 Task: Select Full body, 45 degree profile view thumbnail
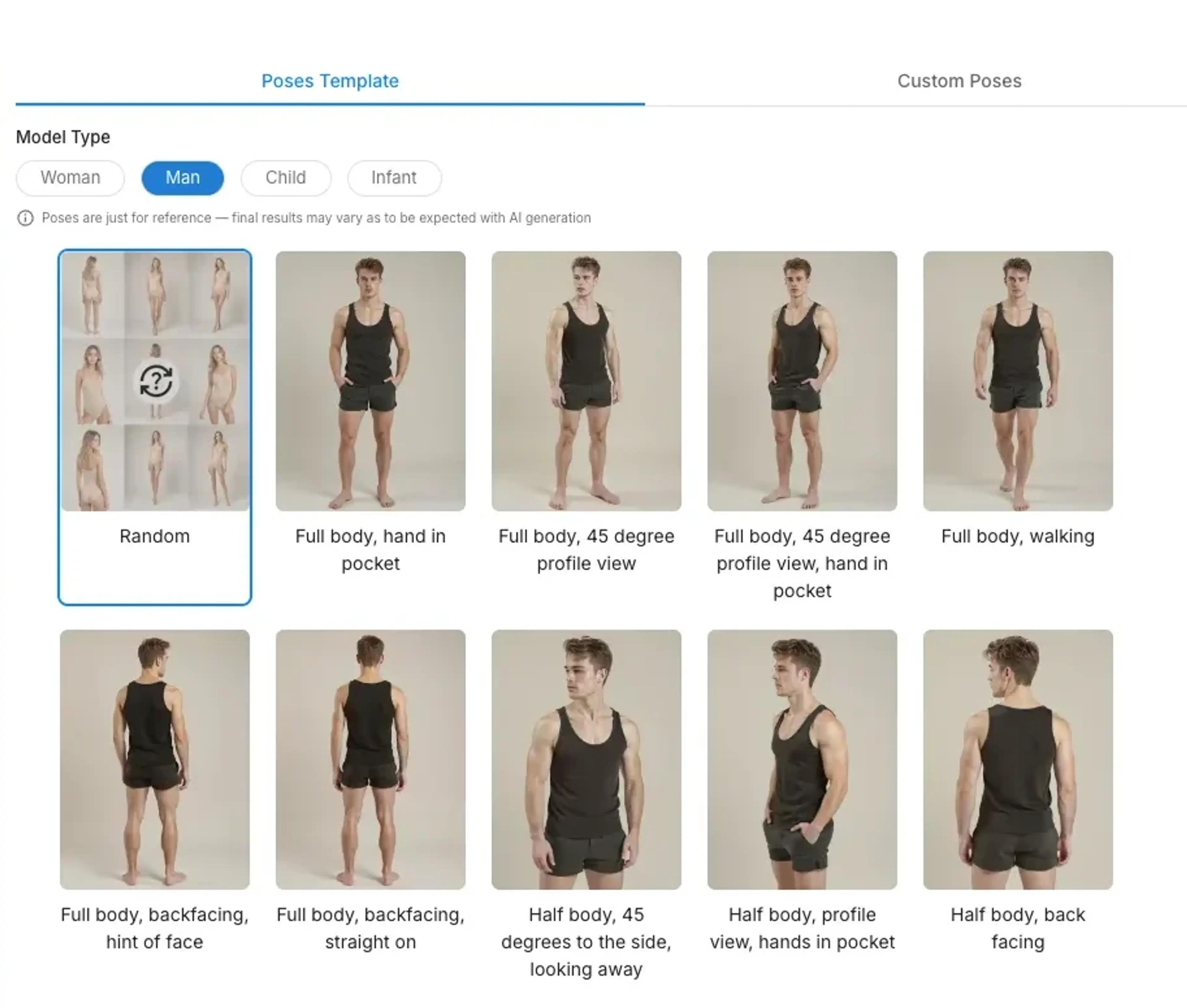(586, 381)
